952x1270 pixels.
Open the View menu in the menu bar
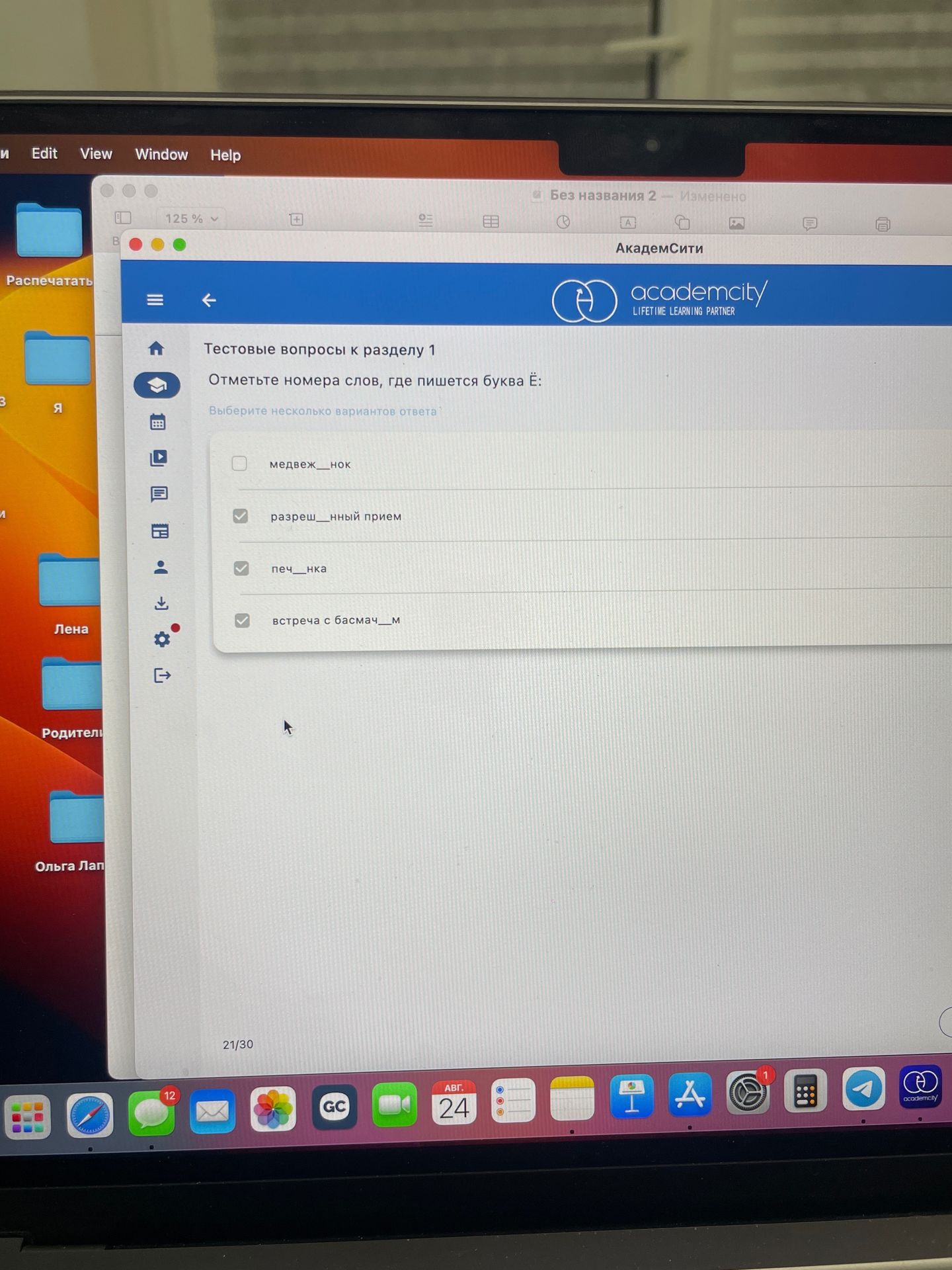96,154
